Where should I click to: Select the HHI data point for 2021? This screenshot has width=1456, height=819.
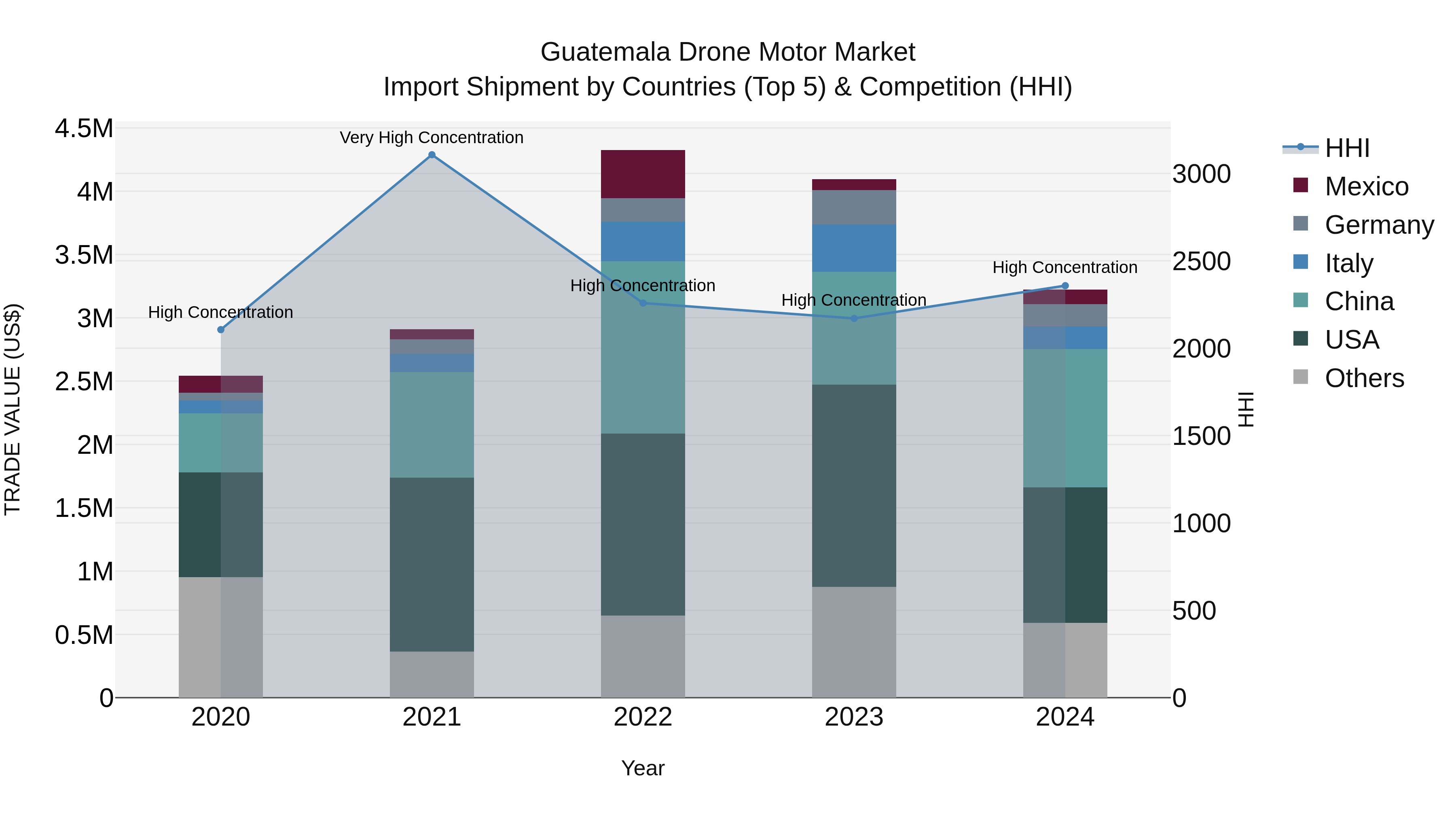coord(432,155)
